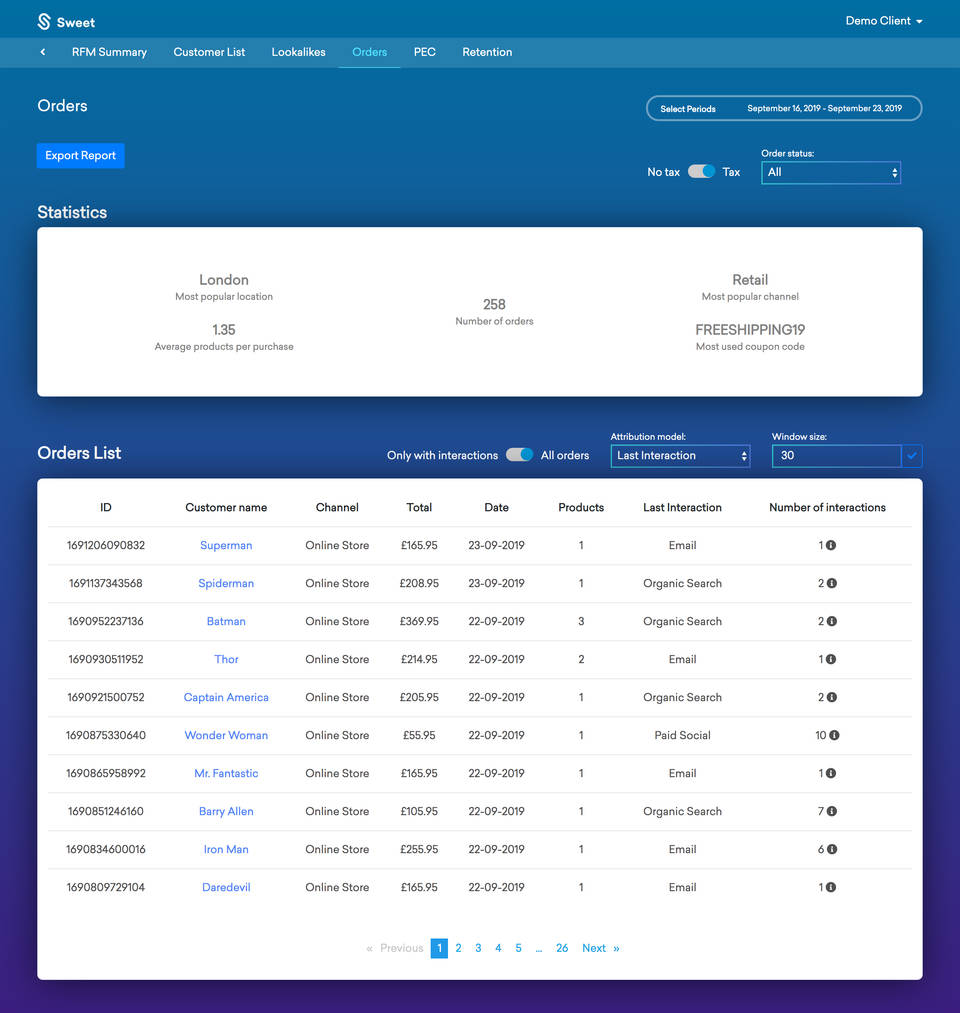
Task: Open the Select Periods date range picker
Action: coord(784,108)
